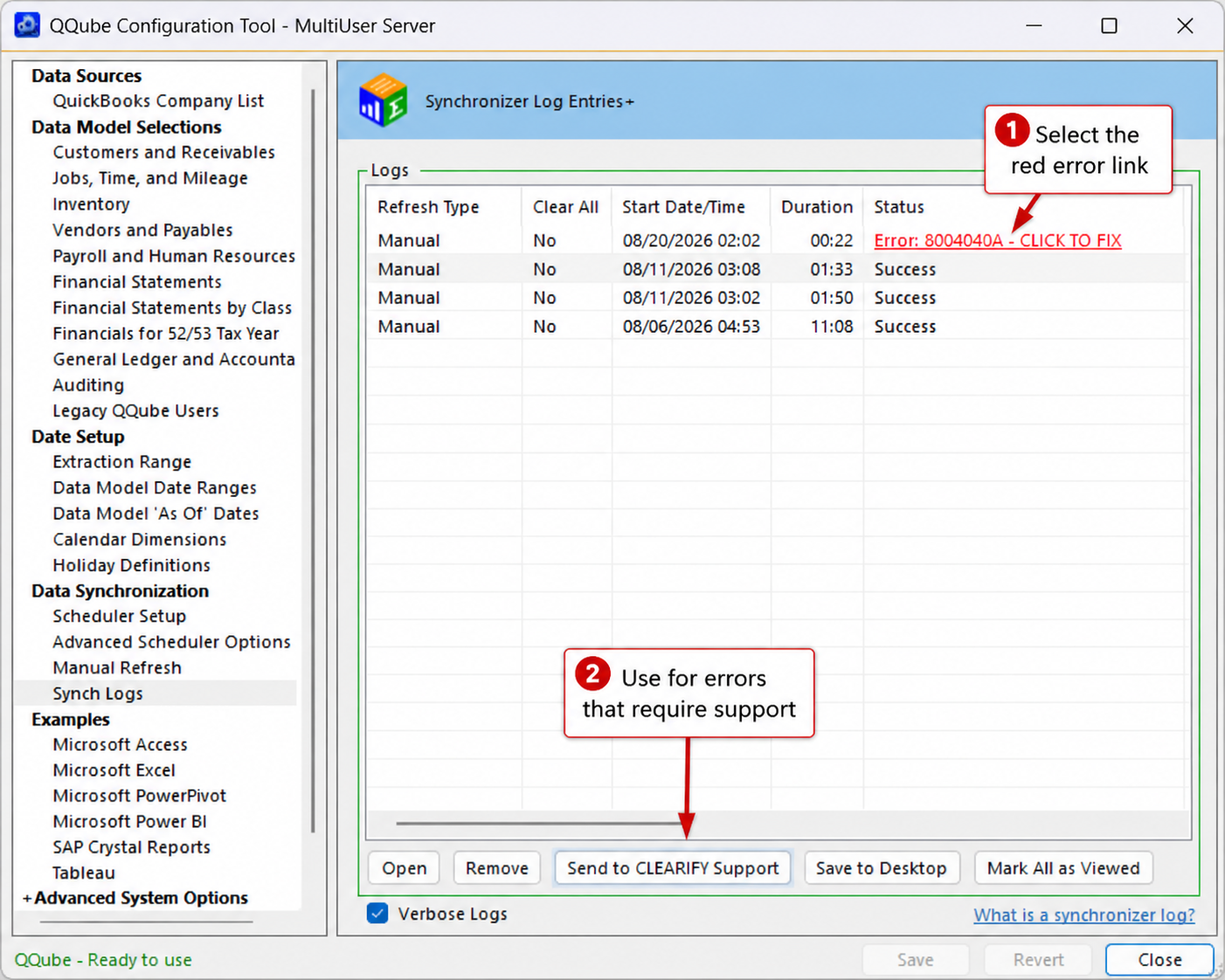Select Synch Logs in sidebar
Viewport: 1225px width, 980px height.
pos(97,694)
